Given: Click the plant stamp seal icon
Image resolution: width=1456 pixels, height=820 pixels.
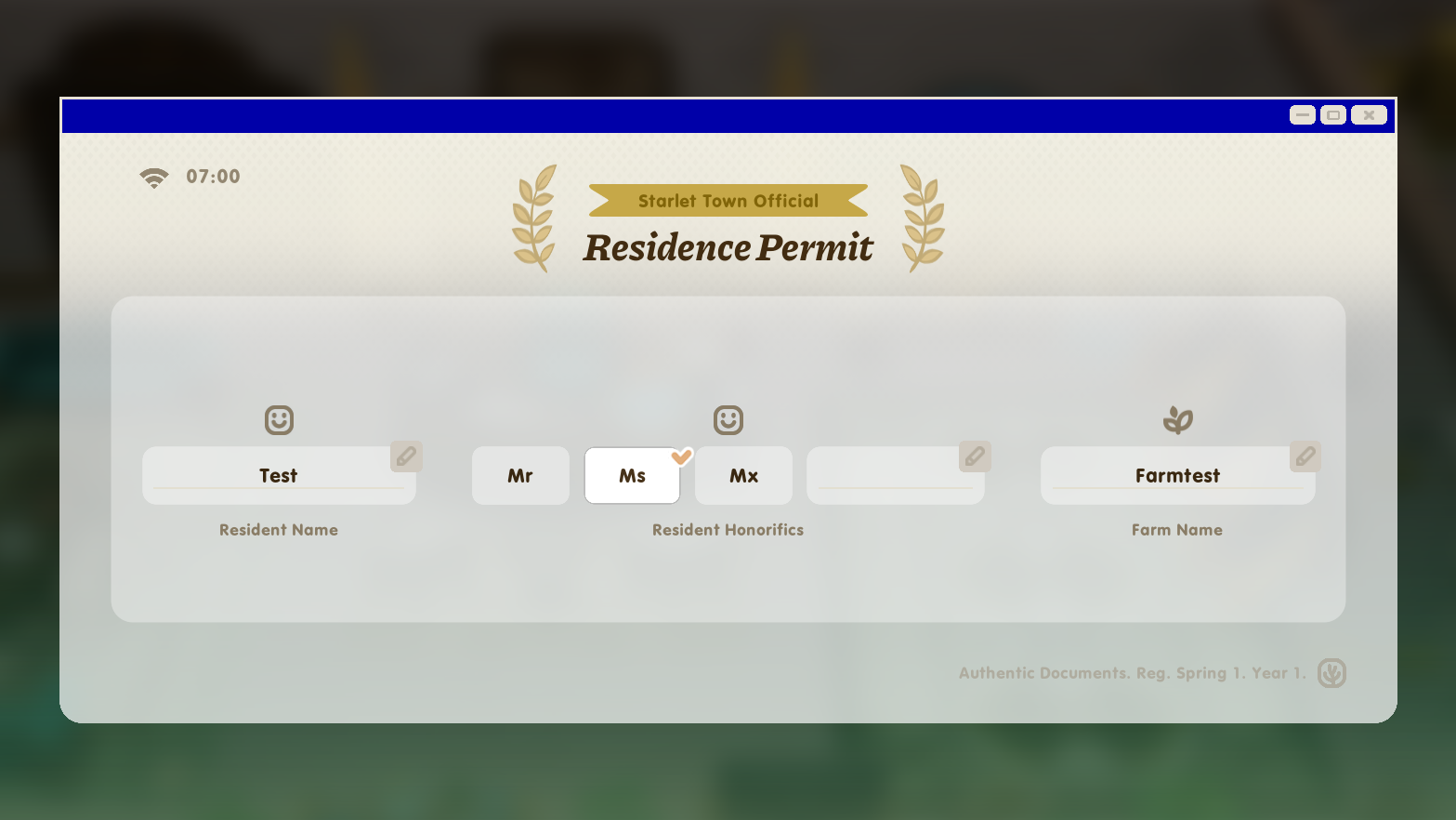Looking at the screenshot, I should (x=1331, y=673).
